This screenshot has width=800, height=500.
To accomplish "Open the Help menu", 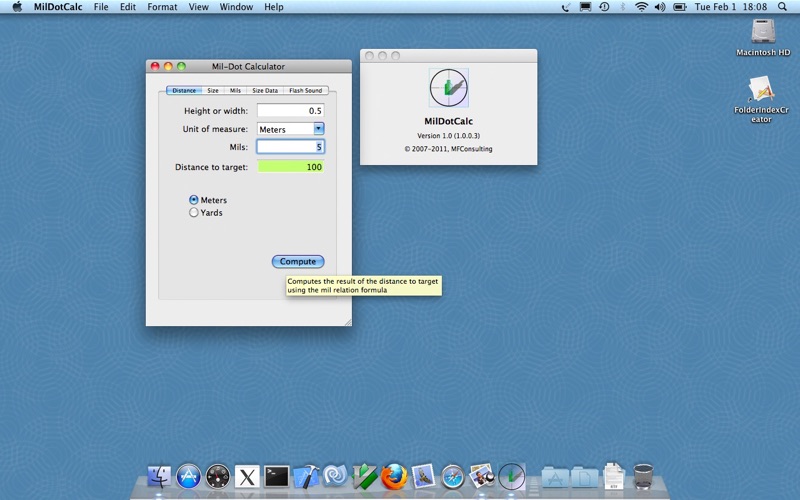I will click(273, 7).
